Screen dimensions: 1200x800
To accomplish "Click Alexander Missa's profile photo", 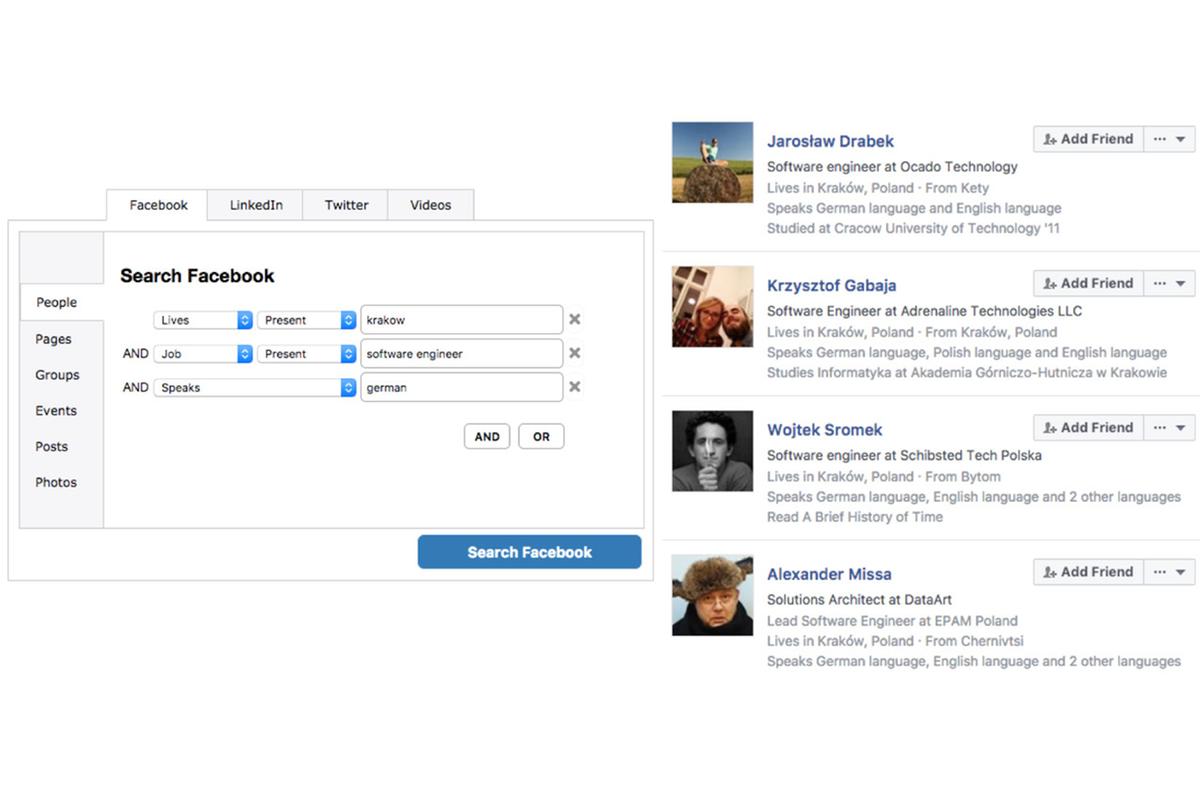I will [x=712, y=595].
